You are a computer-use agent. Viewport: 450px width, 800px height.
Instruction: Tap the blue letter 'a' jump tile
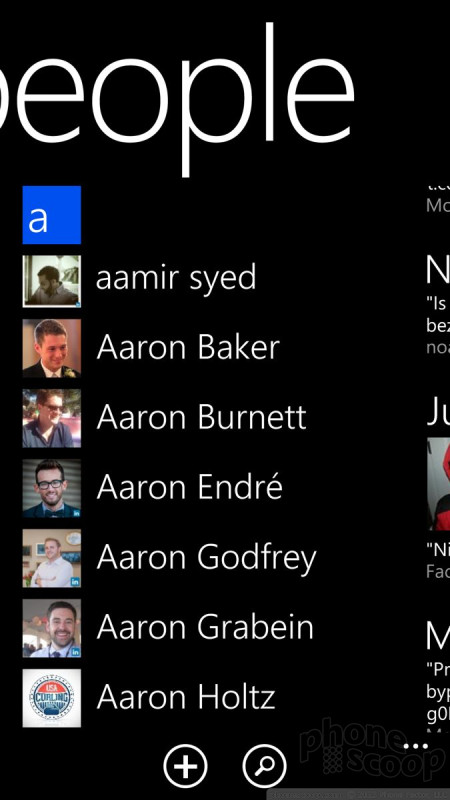point(52,215)
